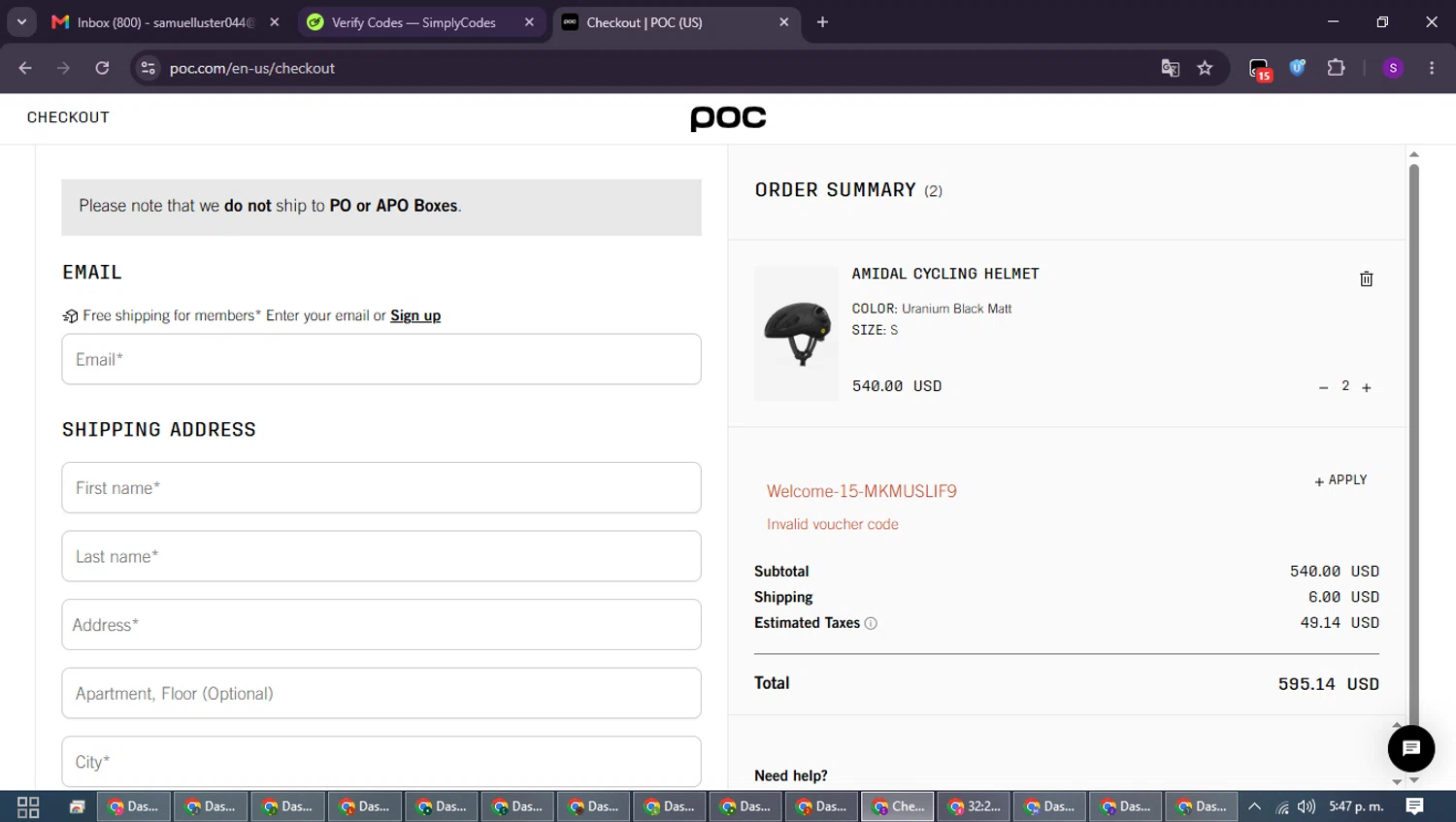Show Estimated Taxes info icon
This screenshot has height=822, width=1456.
click(871, 623)
